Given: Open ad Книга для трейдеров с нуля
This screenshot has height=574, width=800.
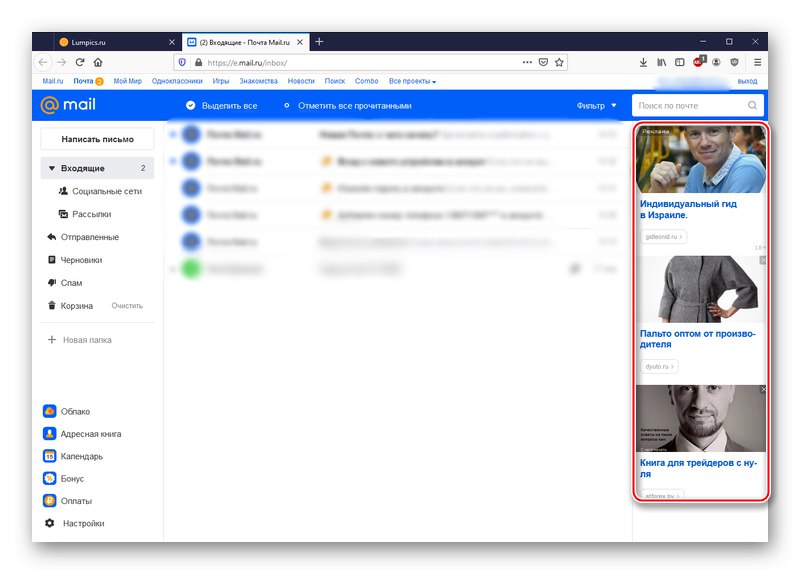Looking at the screenshot, I should [x=698, y=468].
